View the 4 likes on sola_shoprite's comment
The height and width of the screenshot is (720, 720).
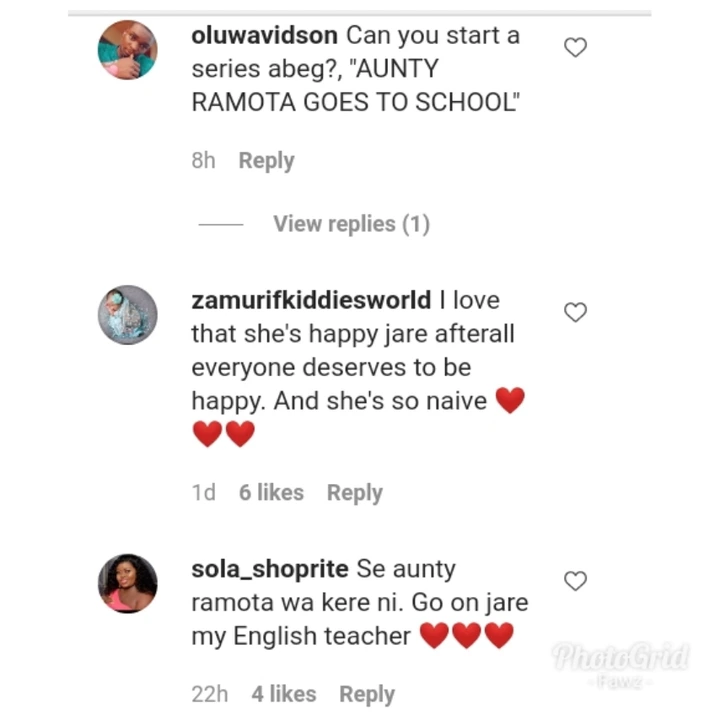[284, 694]
